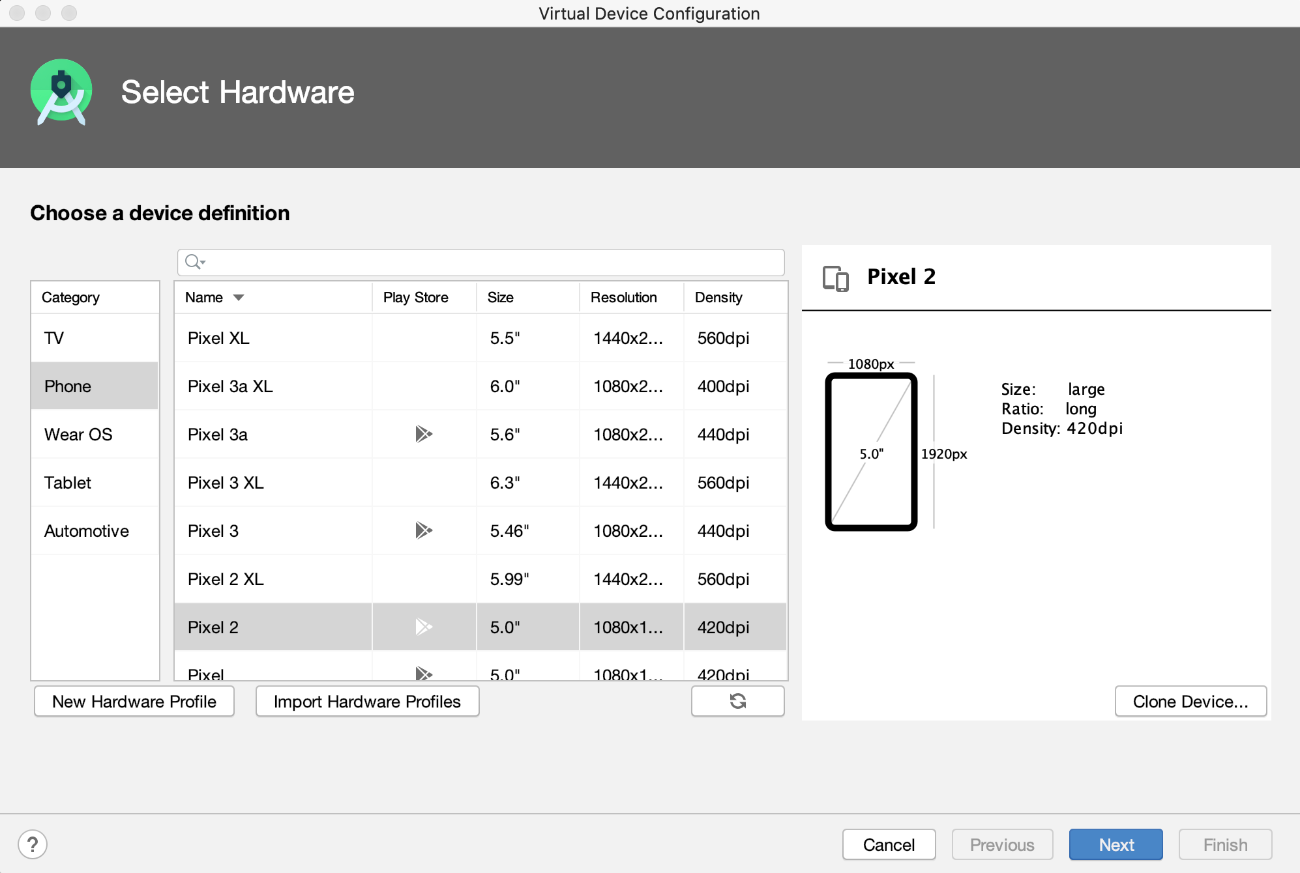Viewport: 1300px width, 873px height.
Task: Sort by Size column header
Action: point(528,297)
